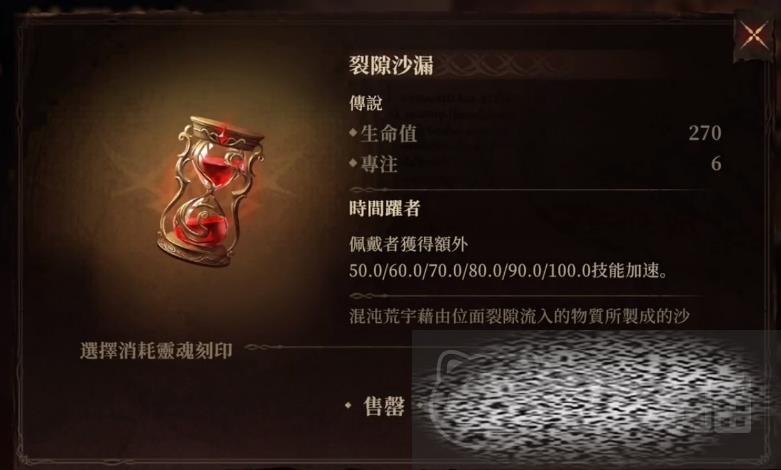This screenshot has height=470, width=781.
Task: Close the item detail panel
Action: 754,36
